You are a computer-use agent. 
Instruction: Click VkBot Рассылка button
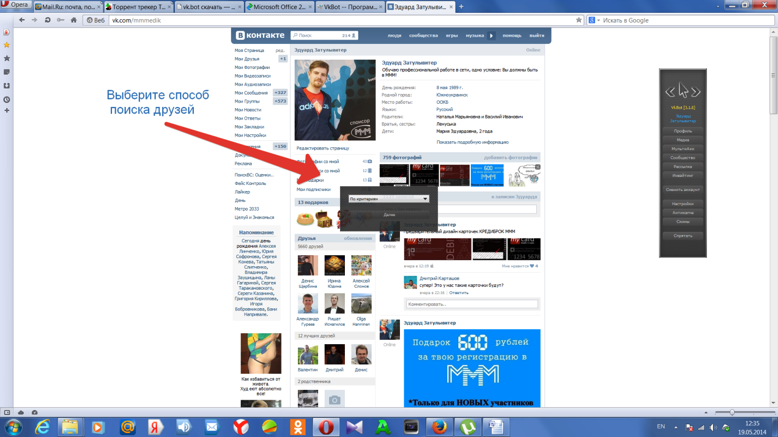click(683, 167)
